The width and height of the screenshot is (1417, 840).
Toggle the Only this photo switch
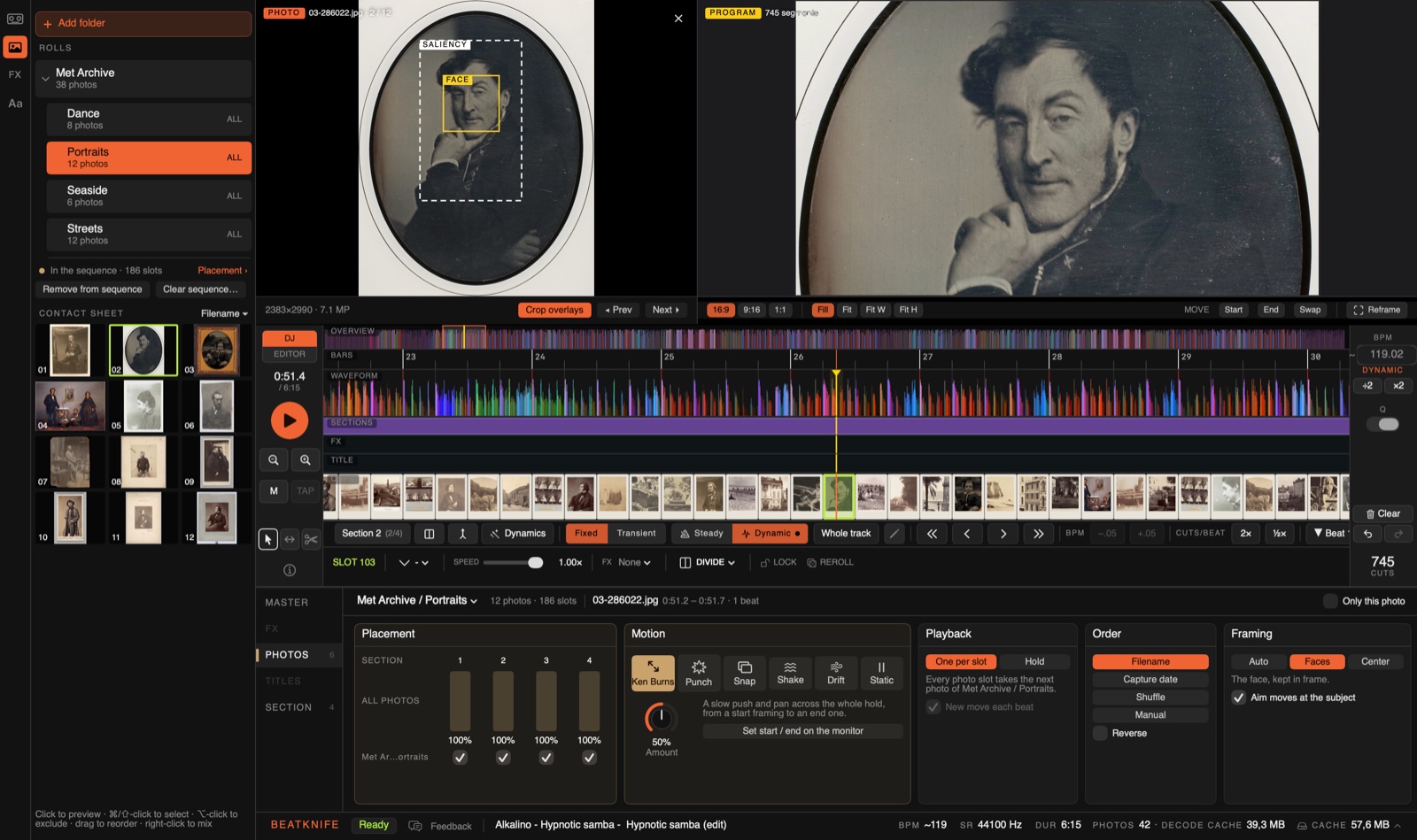click(x=1330, y=601)
